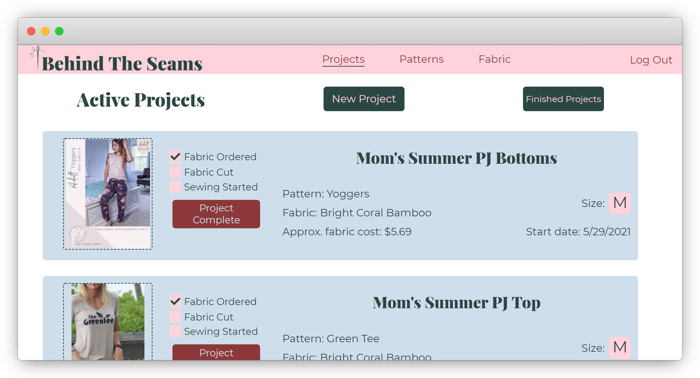The width and height of the screenshot is (700, 378).
Task: Open the Green Tee pattern thumbnail
Action: (x=108, y=321)
